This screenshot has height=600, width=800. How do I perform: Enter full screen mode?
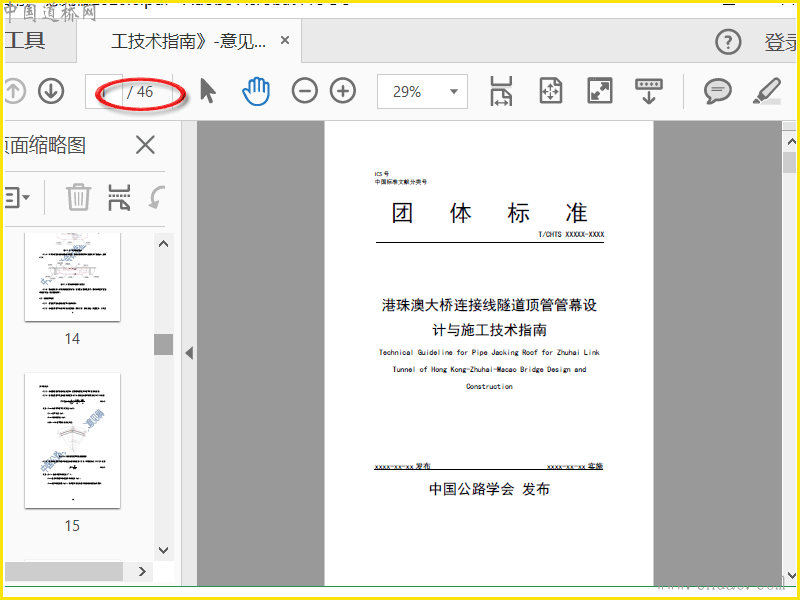coord(599,91)
